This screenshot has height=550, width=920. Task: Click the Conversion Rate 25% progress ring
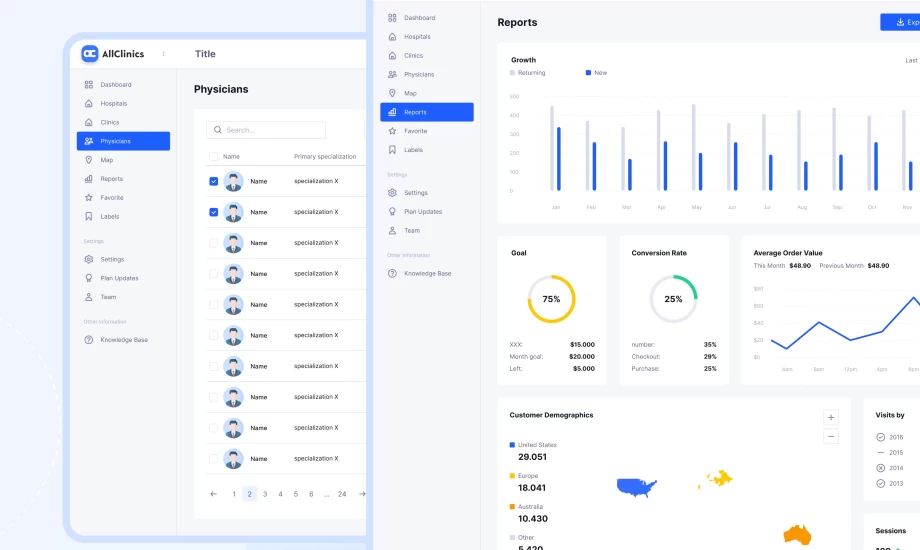click(674, 299)
